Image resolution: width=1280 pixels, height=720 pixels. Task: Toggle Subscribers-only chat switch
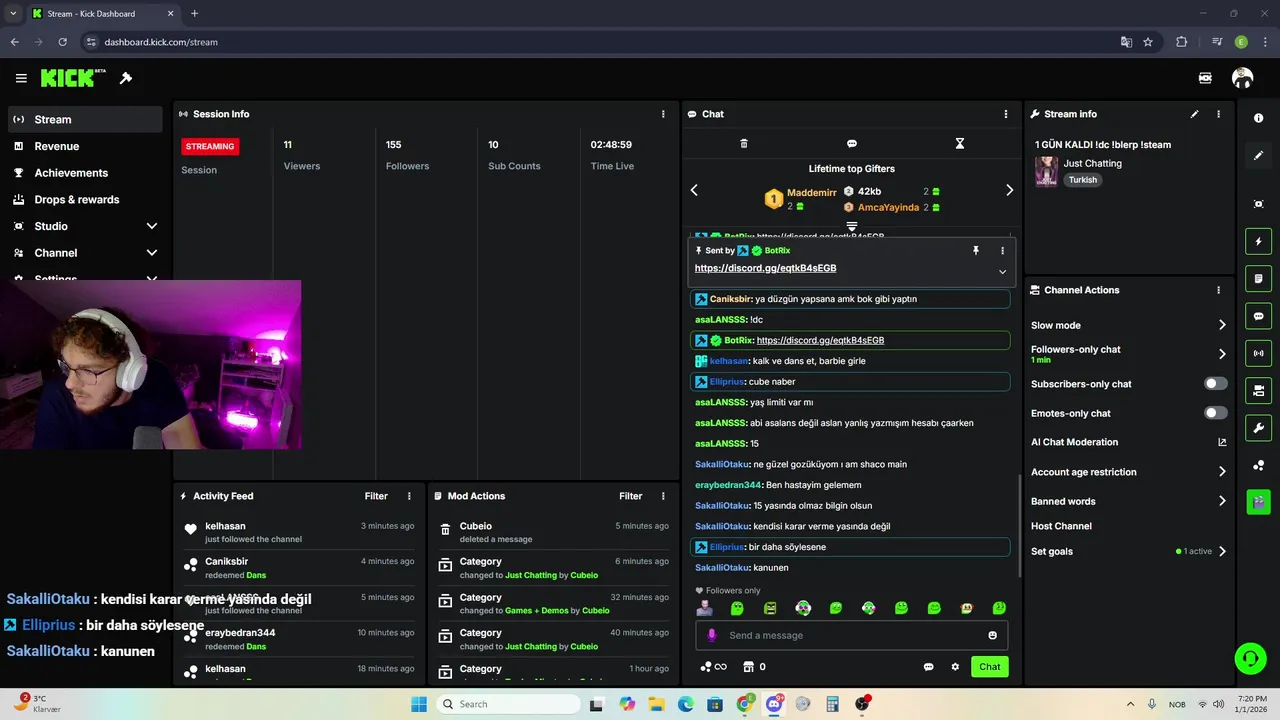pos(1216,384)
